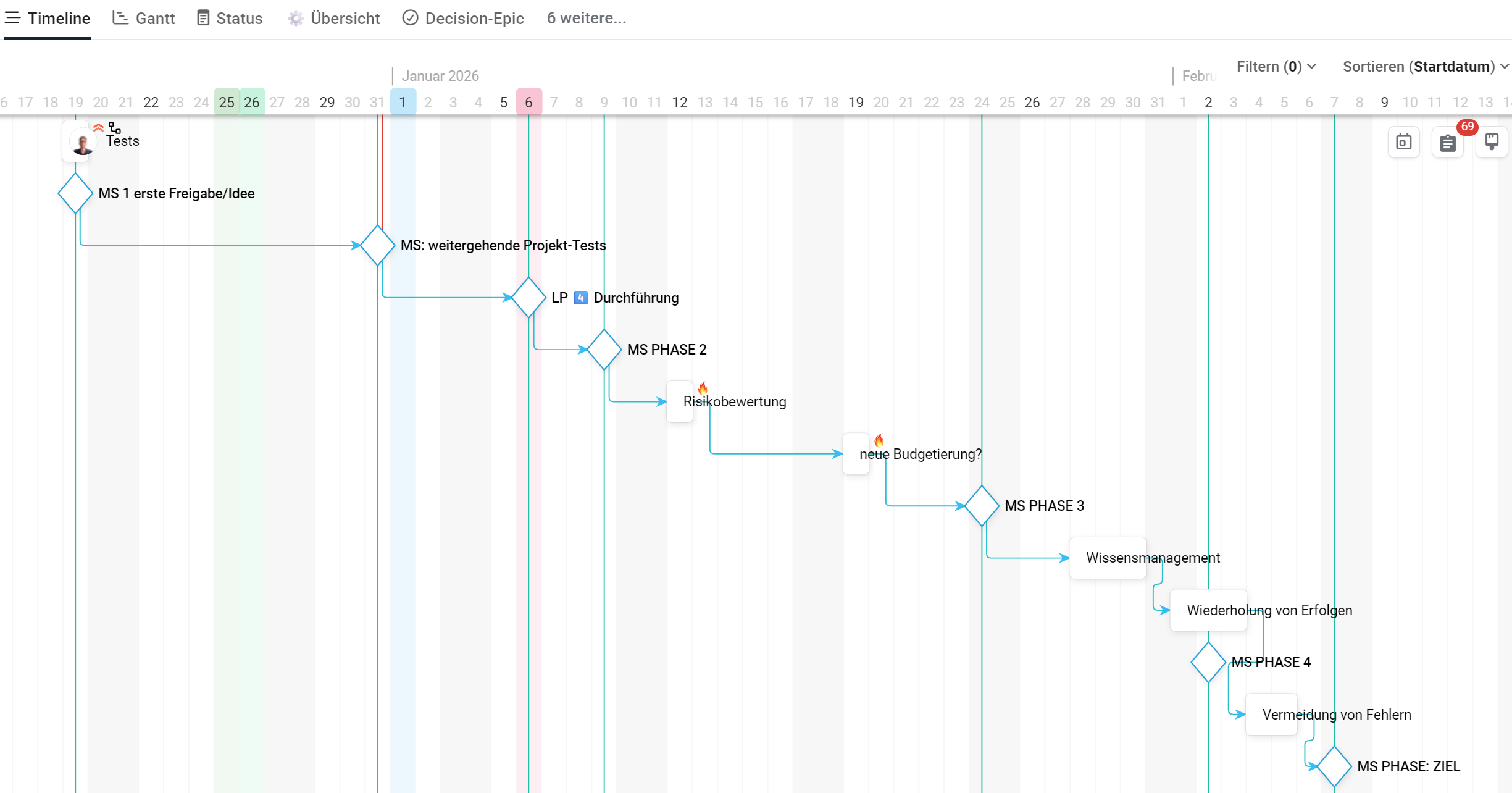Open Wiederholung von Erfolgen task card
Viewport: 1512px width, 793px height.
coord(1208,610)
